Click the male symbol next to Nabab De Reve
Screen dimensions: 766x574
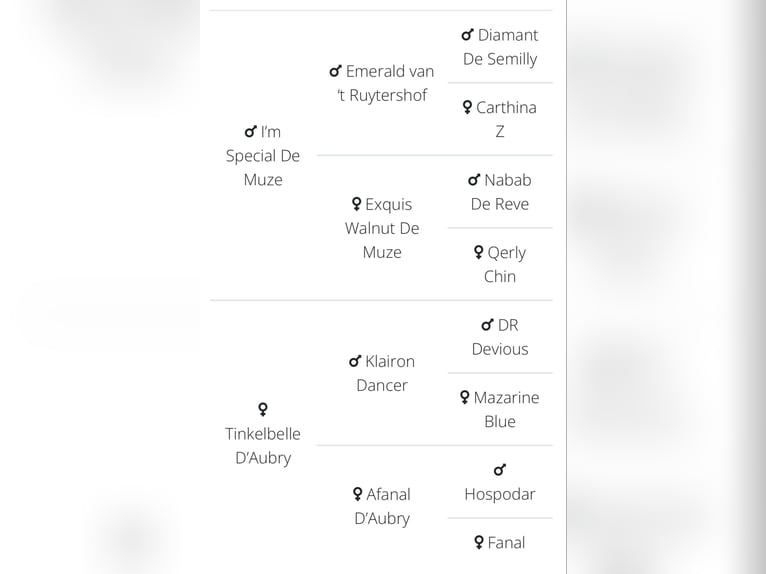(x=474, y=180)
